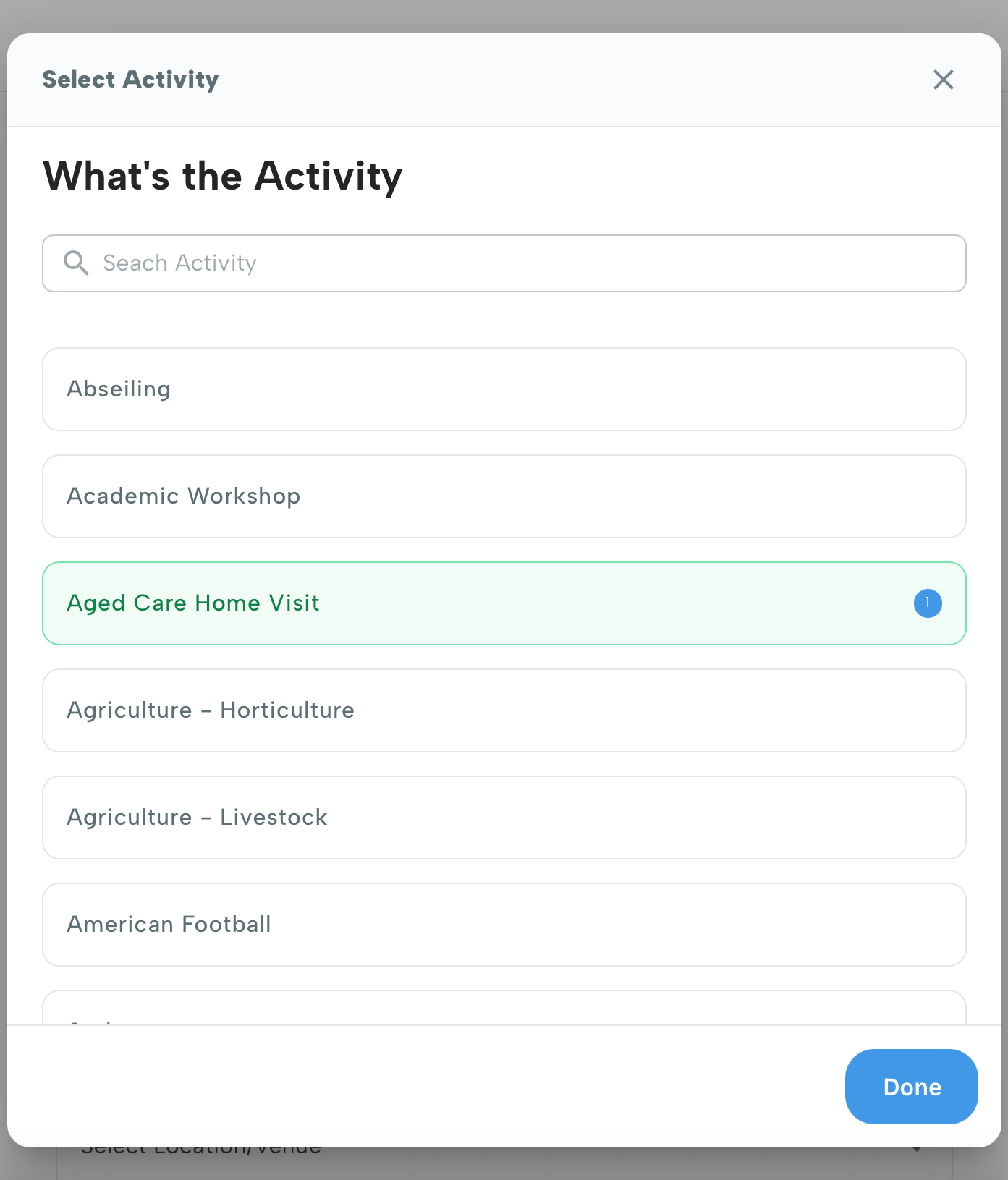Select the Abseiling activity
This screenshot has height=1180, width=1008.
[504, 389]
